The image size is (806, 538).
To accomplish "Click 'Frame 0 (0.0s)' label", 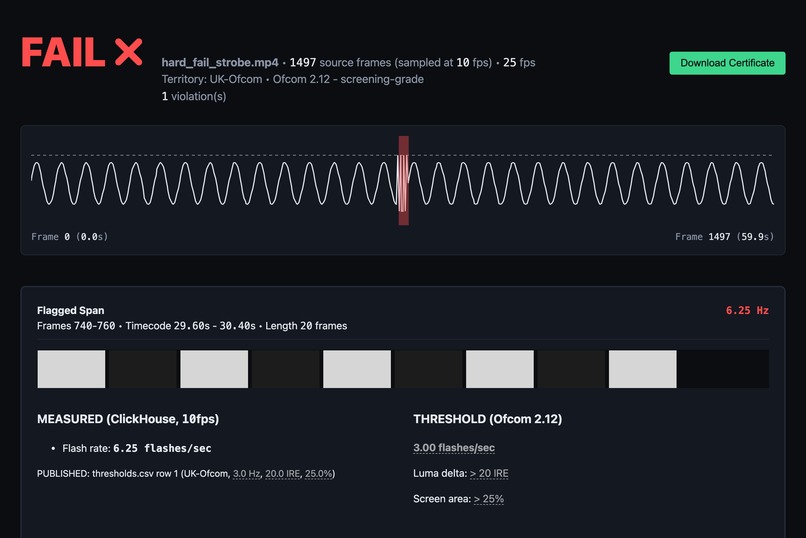I will [69, 237].
